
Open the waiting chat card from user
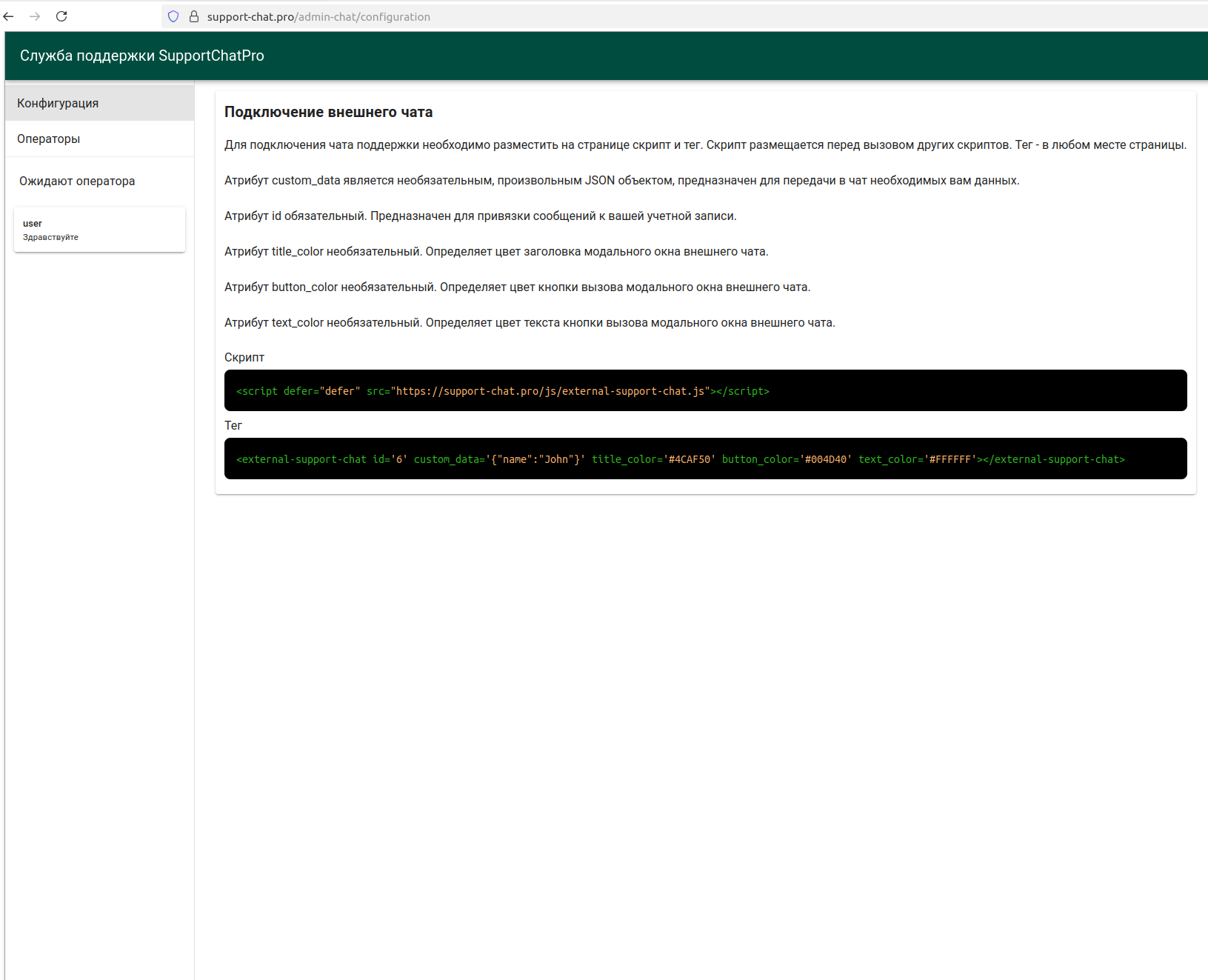(x=99, y=230)
